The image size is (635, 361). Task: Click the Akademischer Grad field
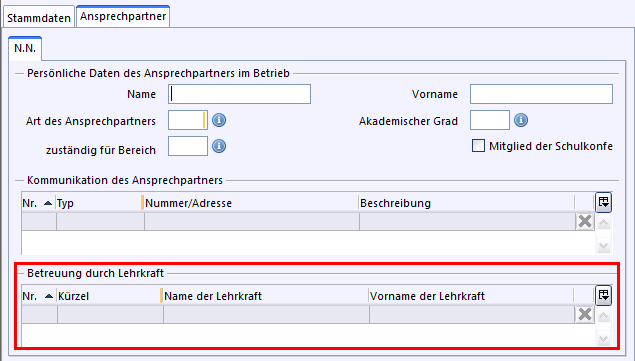click(490, 120)
